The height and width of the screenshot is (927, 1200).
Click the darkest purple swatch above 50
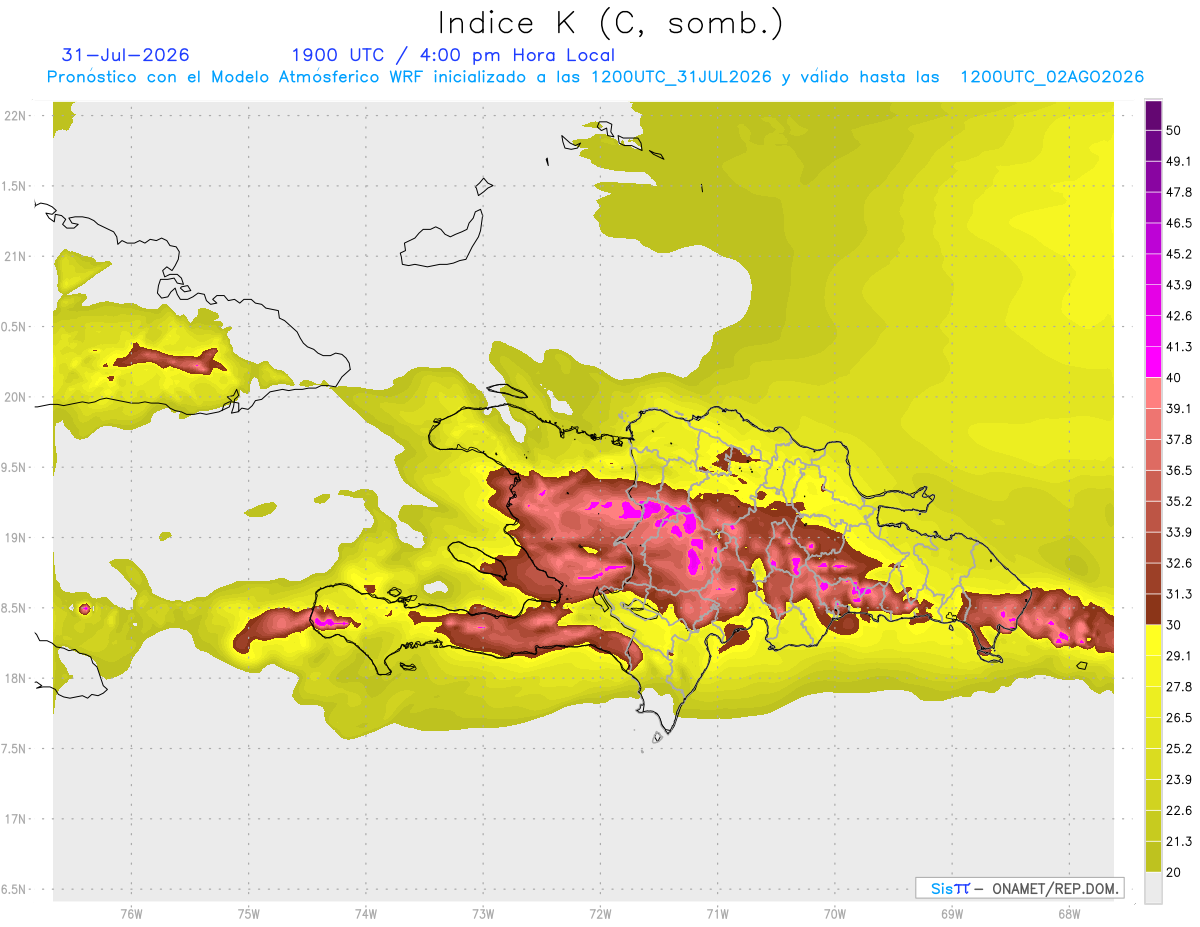[1153, 115]
